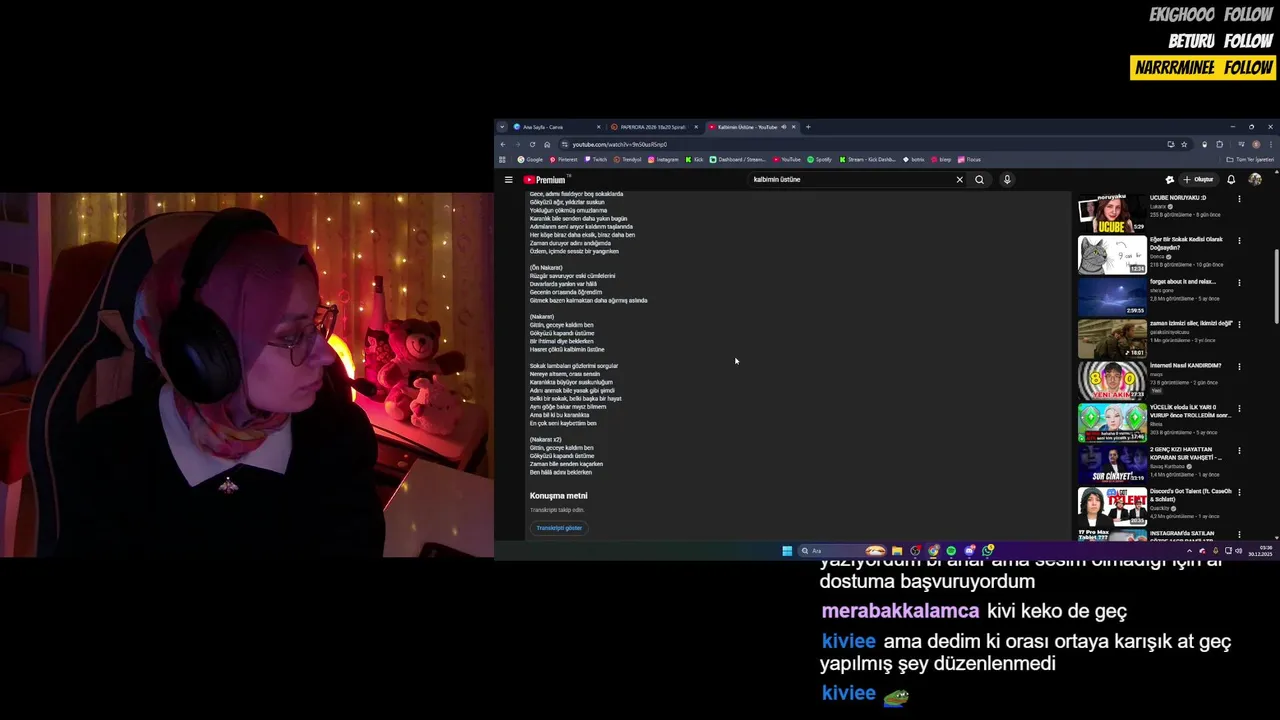
Task: Expand the system tray hidden icons arrow
Action: 1189,551
